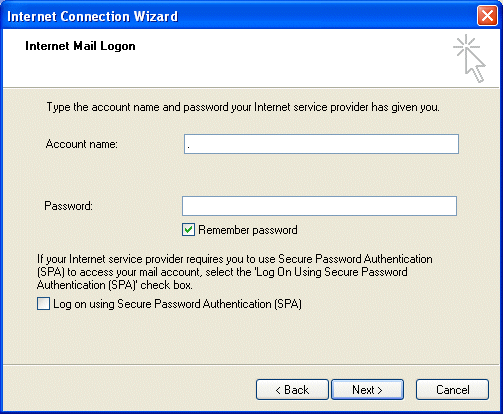The width and height of the screenshot is (503, 414).
Task: Cancel the wizard
Action: [x=452, y=390]
